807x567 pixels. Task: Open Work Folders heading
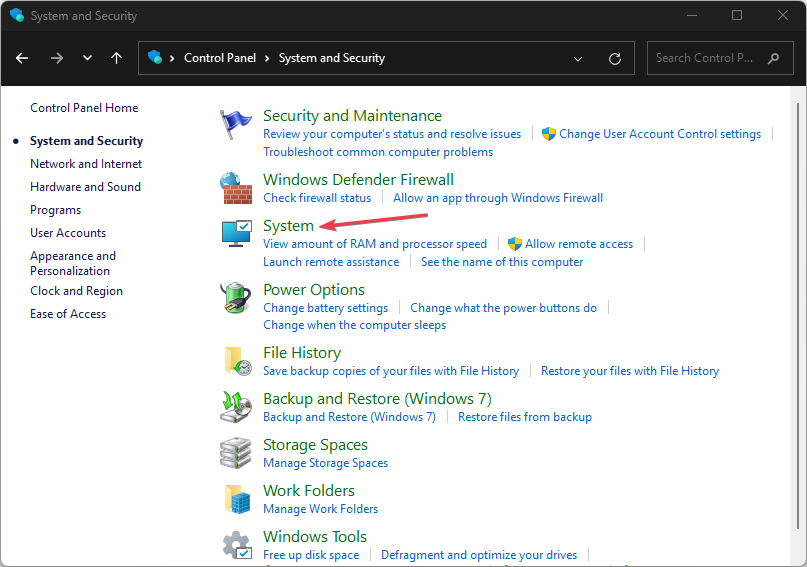pyautogui.click(x=309, y=491)
